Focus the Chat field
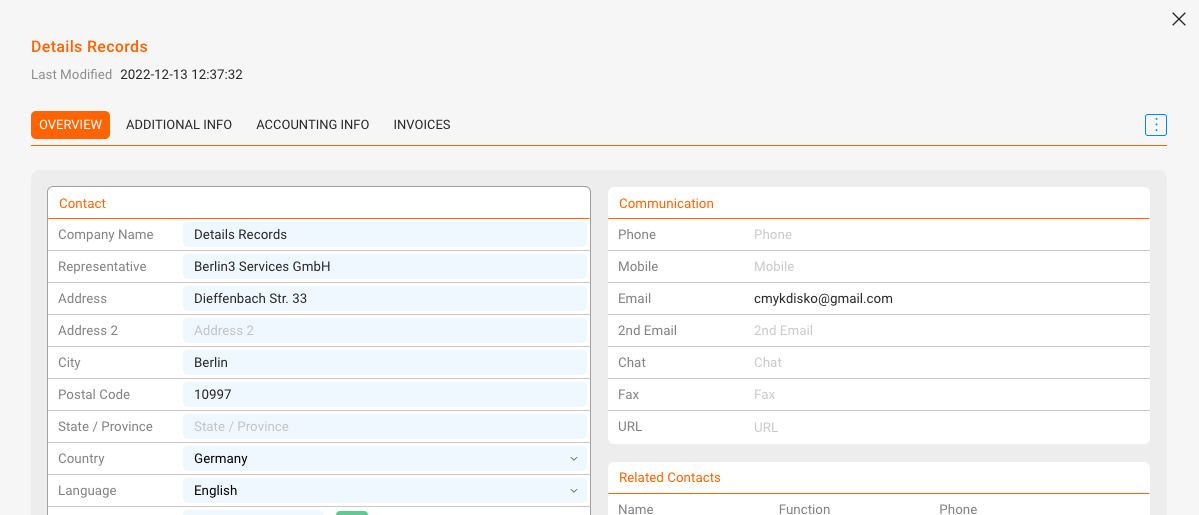The image size is (1199, 515). tap(947, 363)
